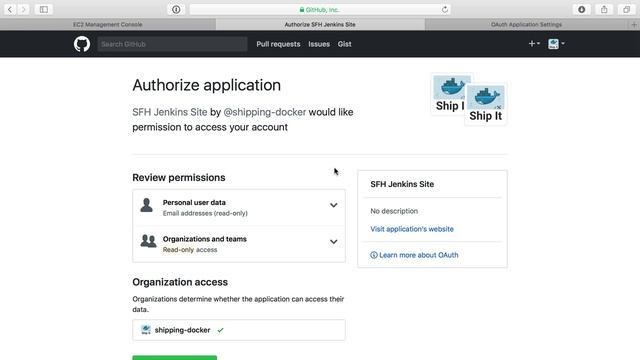Image resolution: width=640 pixels, height=360 pixels.
Task: Click the No description text
Action: pyautogui.click(x=394, y=211)
